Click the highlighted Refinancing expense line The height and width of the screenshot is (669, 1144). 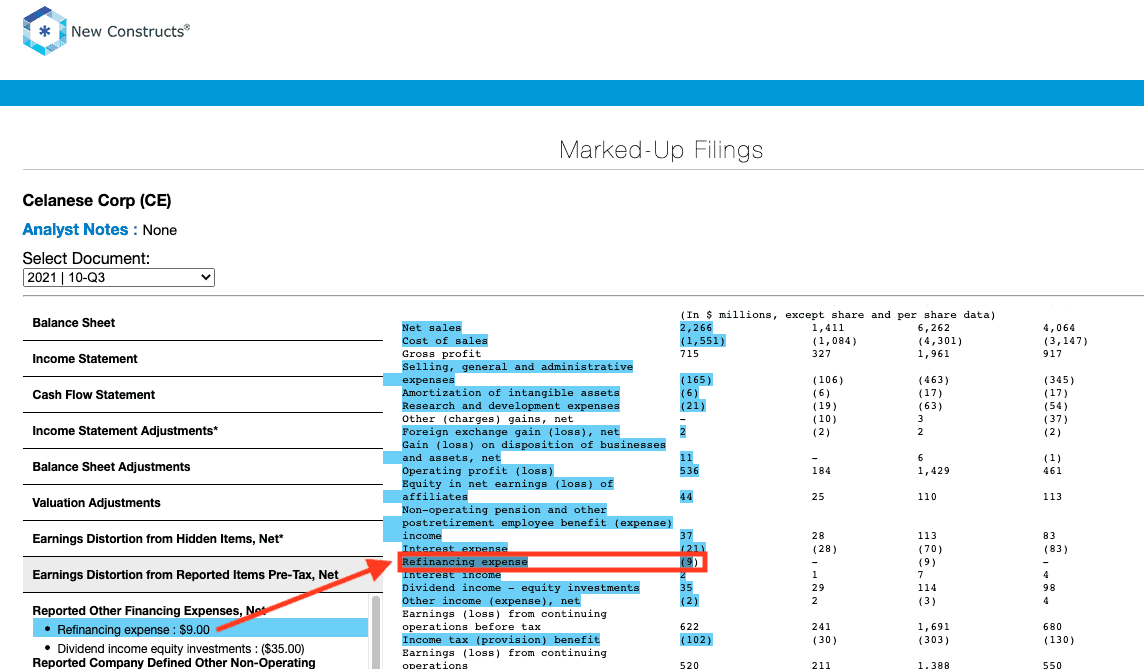pos(465,562)
